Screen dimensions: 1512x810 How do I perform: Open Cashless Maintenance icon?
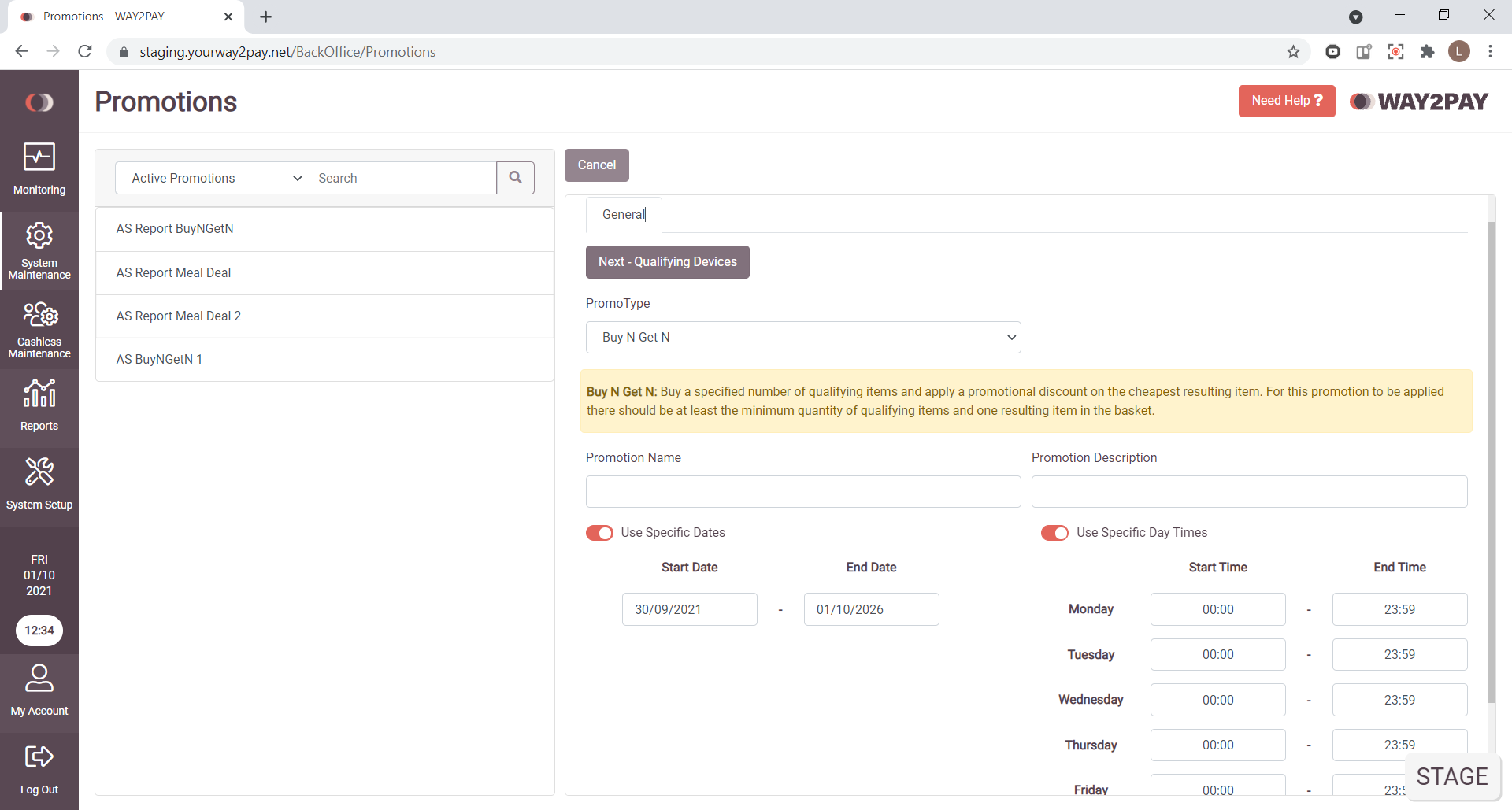pyautogui.click(x=40, y=314)
